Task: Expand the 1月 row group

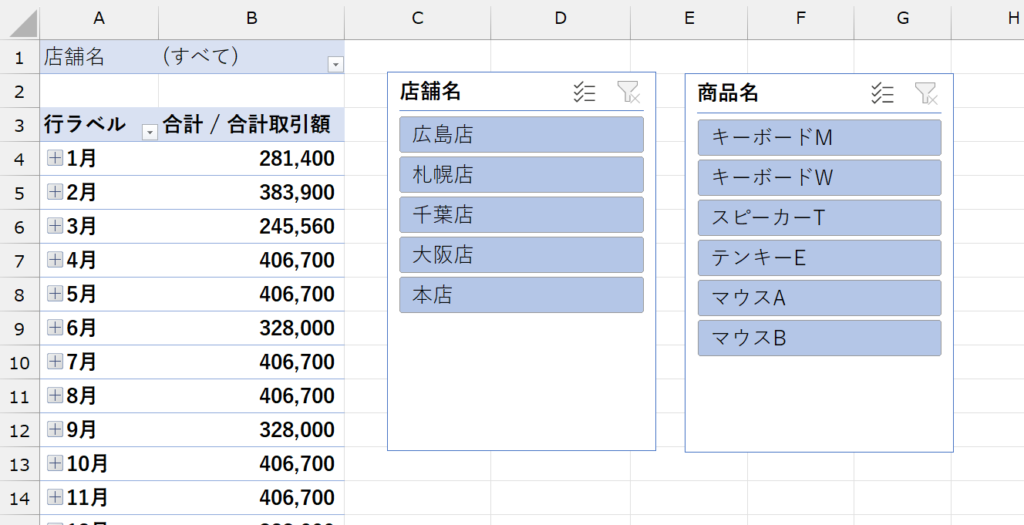Action: pyautogui.click(x=55, y=158)
